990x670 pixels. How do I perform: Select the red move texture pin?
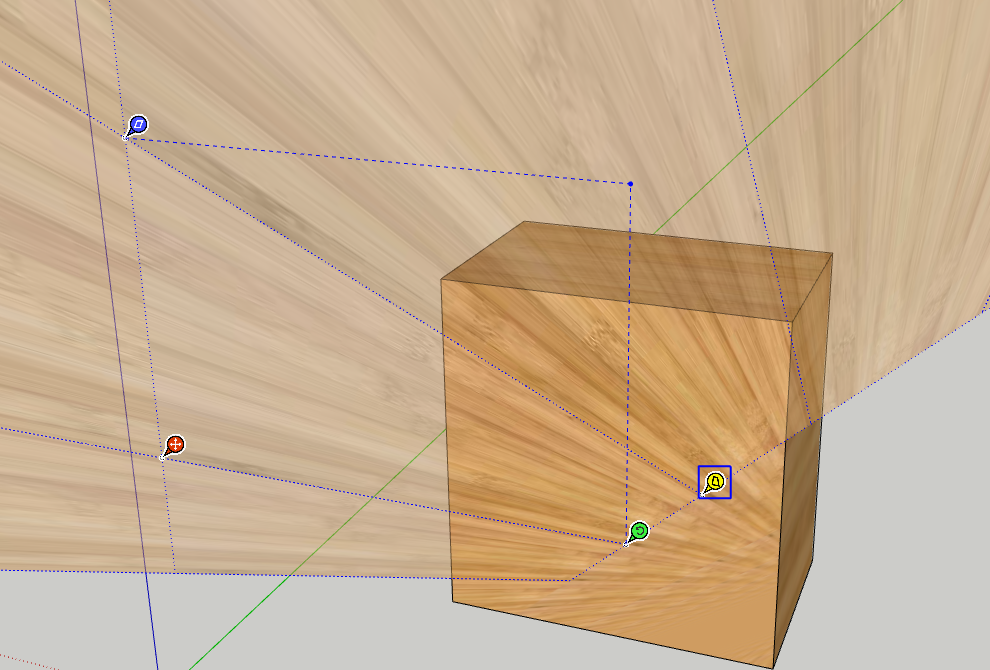click(174, 445)
